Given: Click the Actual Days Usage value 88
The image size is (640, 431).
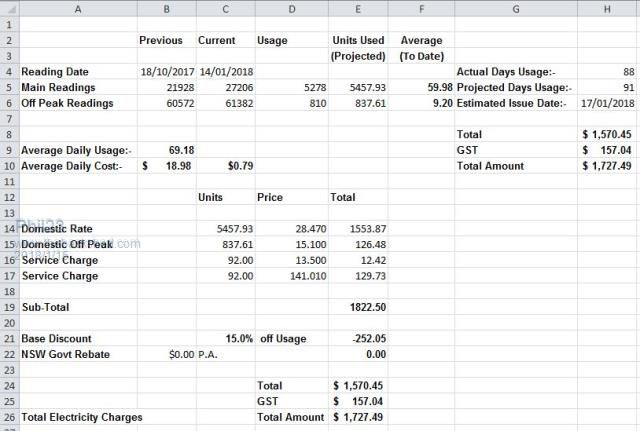Looking at the screenshot, I should click(x=608, y=72).
